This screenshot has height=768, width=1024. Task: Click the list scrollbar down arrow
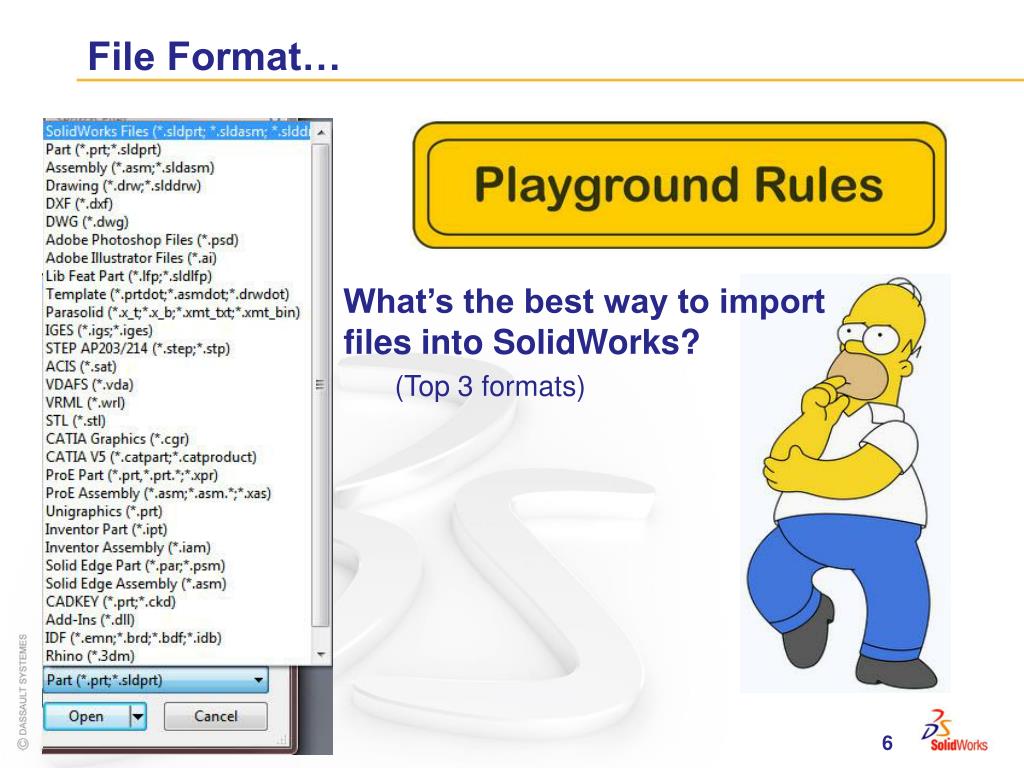[321, 655]
